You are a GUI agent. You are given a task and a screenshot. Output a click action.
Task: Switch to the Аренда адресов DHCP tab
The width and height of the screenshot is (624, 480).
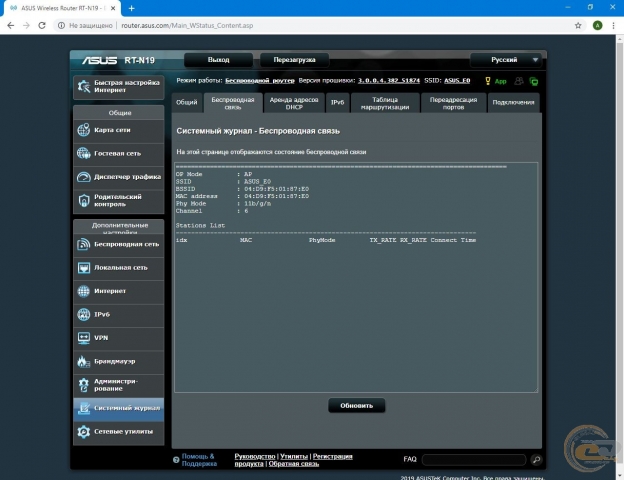(x=294, y=103)
